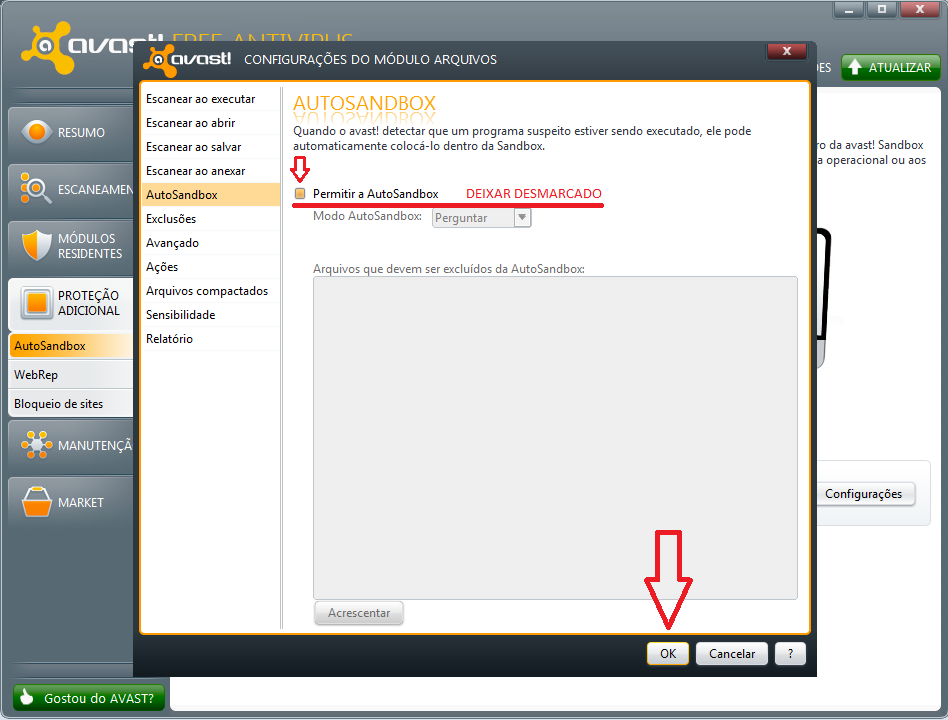
Task: Select AutoSandbox under Proteção Adicional sidebar
Action: point(71,346)
